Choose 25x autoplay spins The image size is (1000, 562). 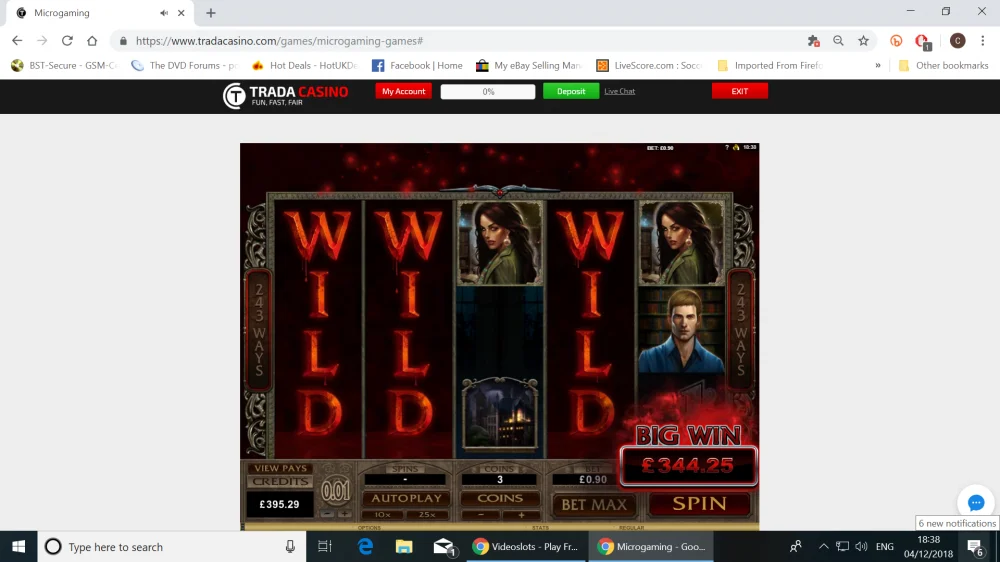point(427,515)
